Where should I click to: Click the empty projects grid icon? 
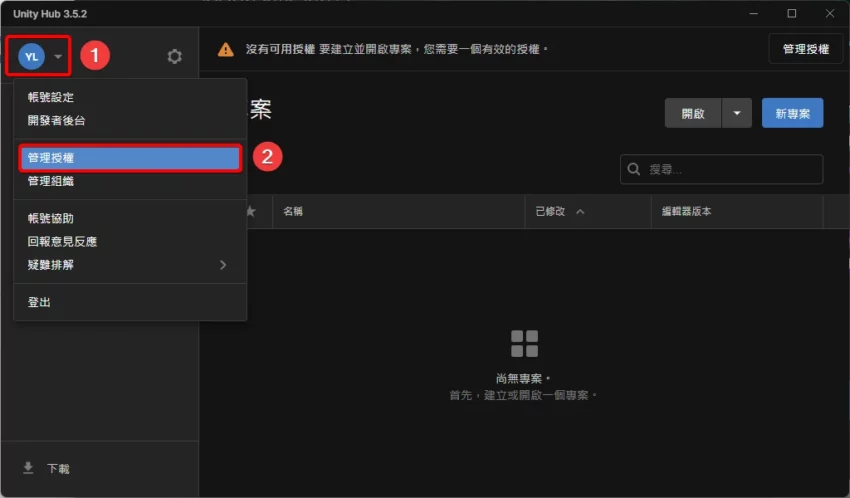(524, 343)
